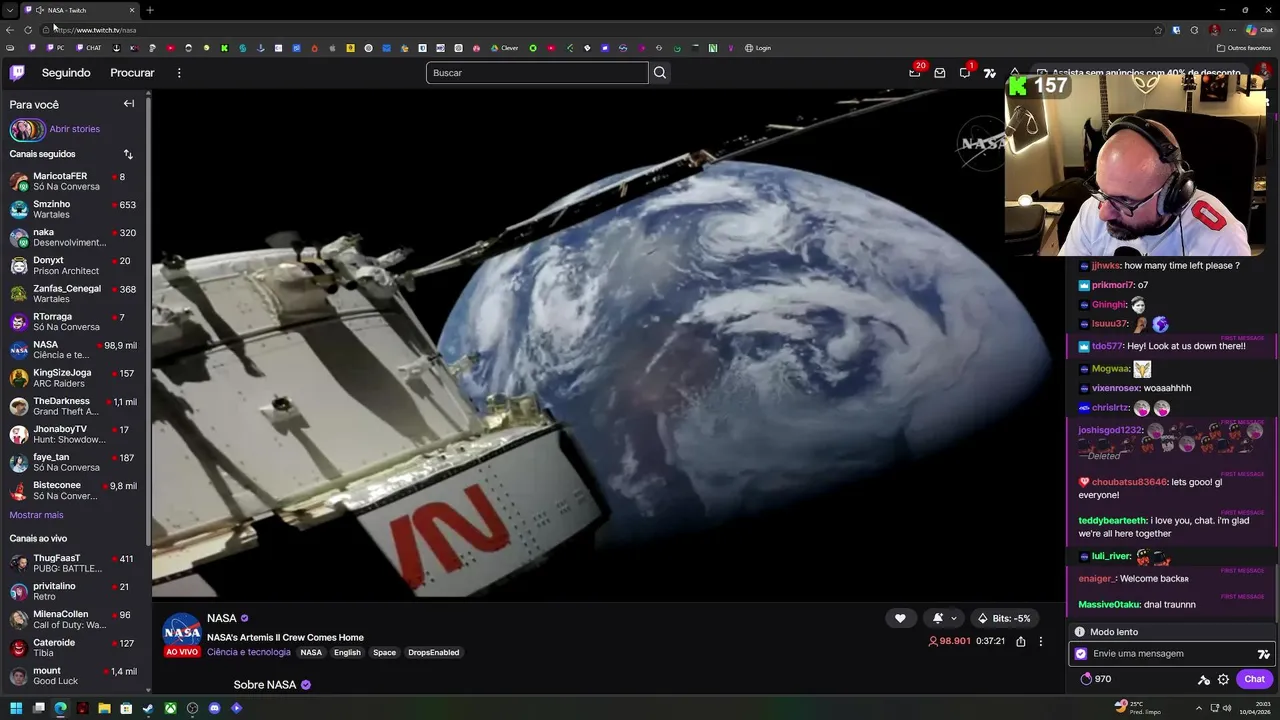The height and width of the screenshot is (720, 1280).
Task: Click the Bits: -5% button
Action: tap(1005, 618)
